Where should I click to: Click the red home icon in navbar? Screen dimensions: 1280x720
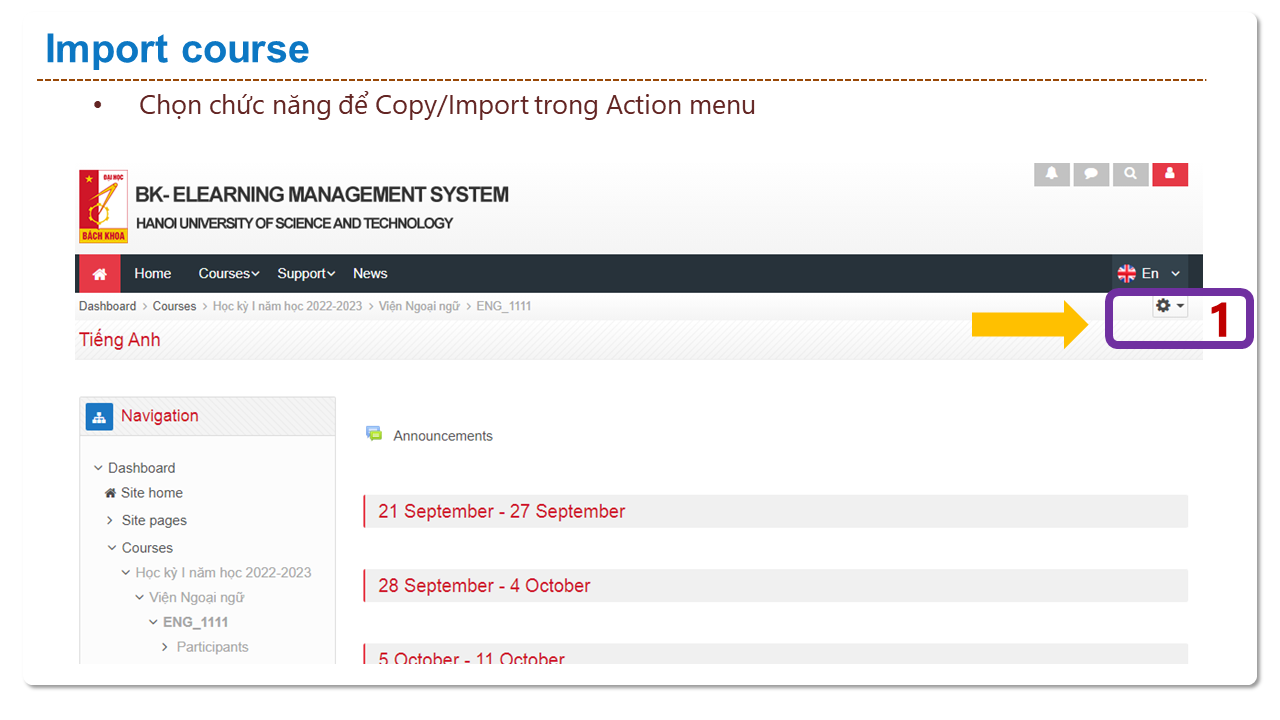[x=99, y=274]
